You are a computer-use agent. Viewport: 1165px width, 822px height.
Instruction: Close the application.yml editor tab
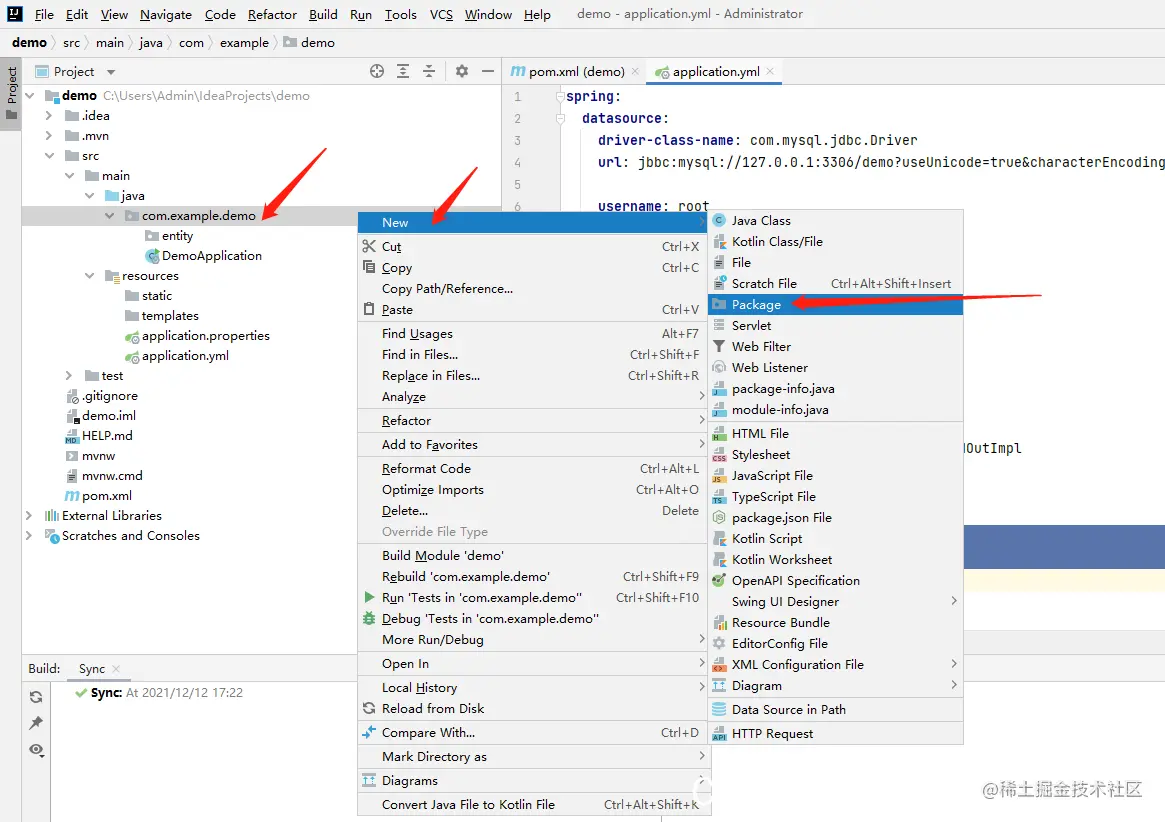[x=770, y=71]
